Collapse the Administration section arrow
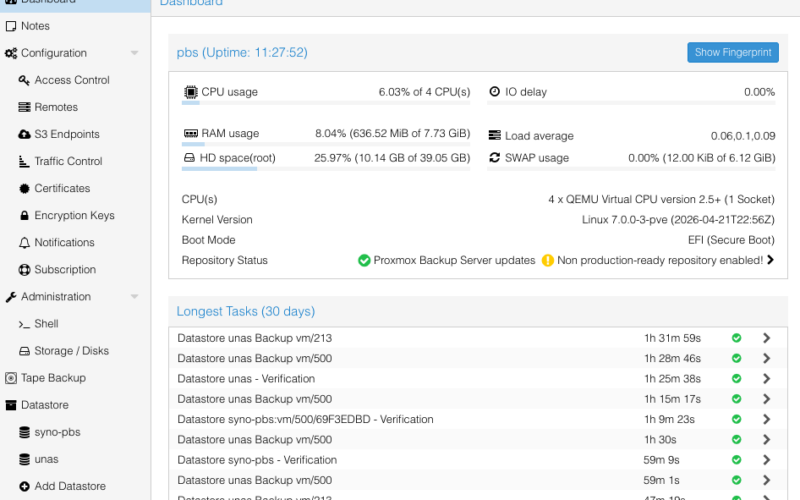Viewport: 800px width, 500px height. coord(135,296)
